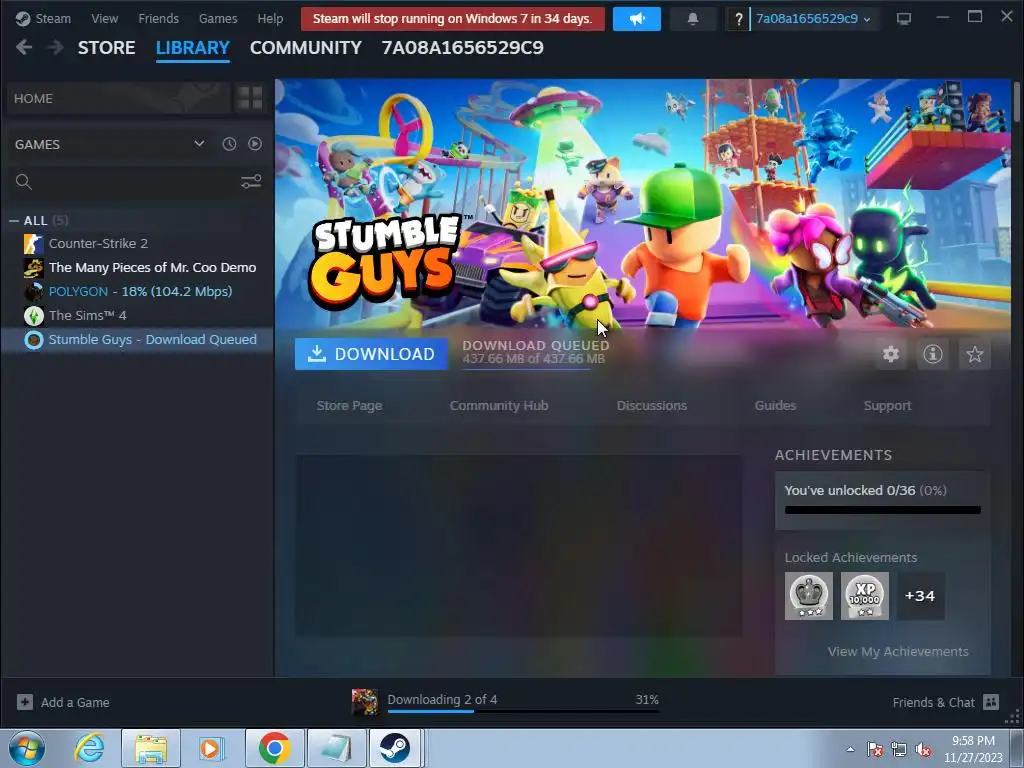
Task: Go forward with the right arrow
Action: [56, 47]
